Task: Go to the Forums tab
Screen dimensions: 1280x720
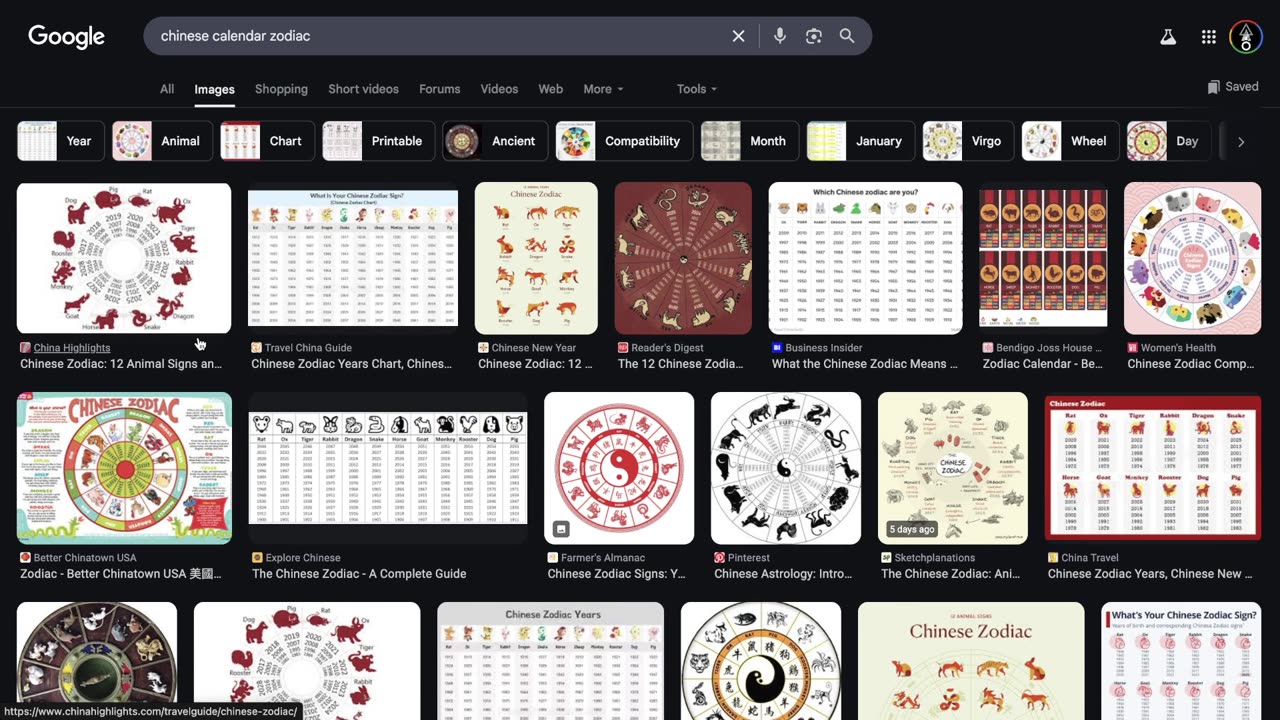Action: pos(439,89)
